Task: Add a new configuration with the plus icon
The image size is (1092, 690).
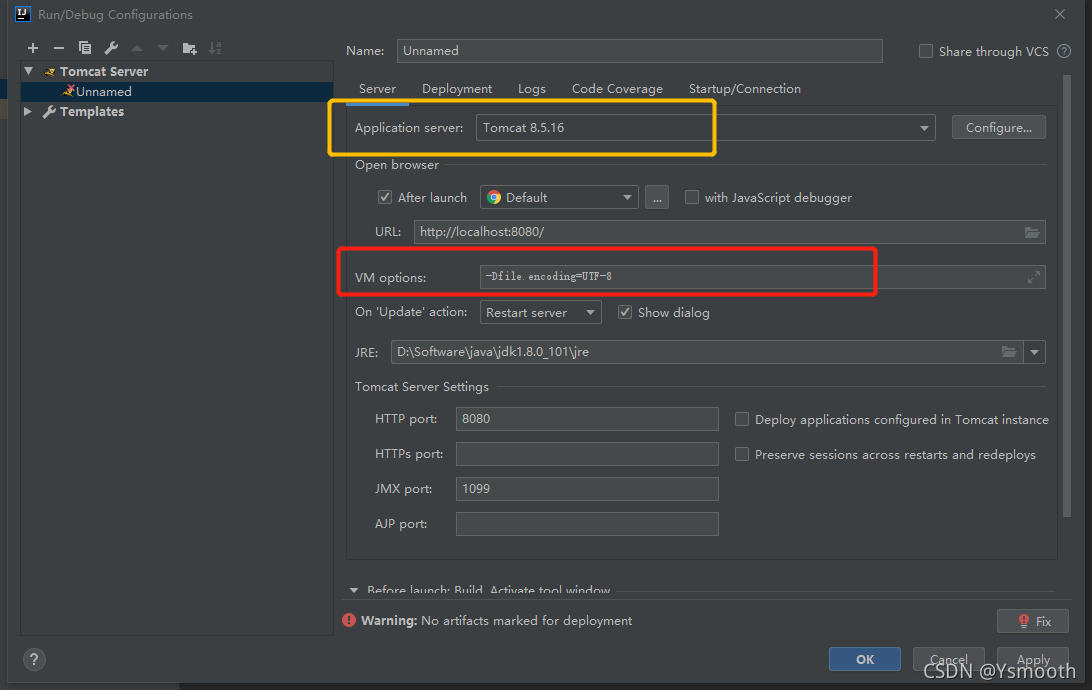Action: click(33, 48)
